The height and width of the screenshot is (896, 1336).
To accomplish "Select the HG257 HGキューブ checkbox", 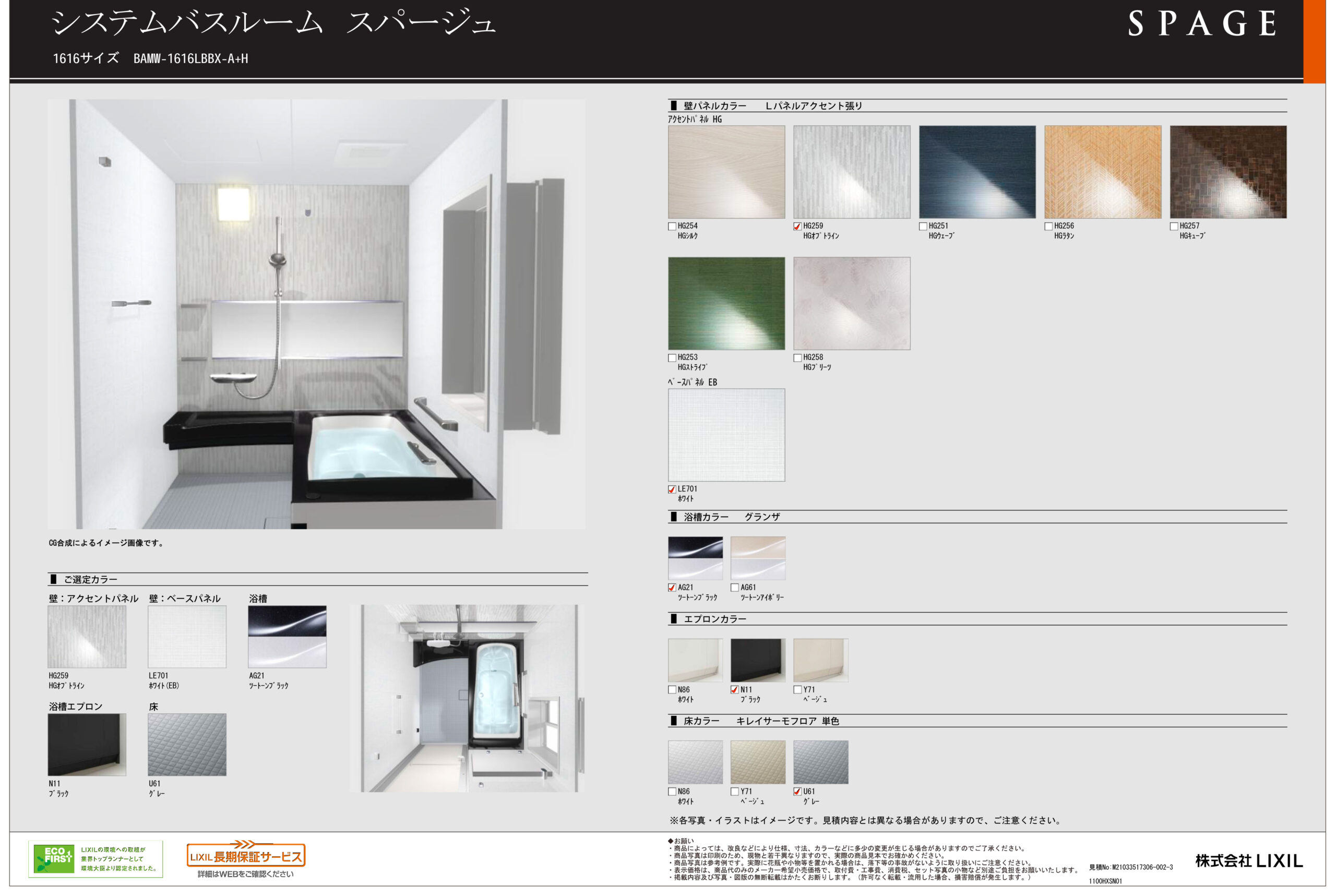I will pyautogui.click(x=1174, y=226).
